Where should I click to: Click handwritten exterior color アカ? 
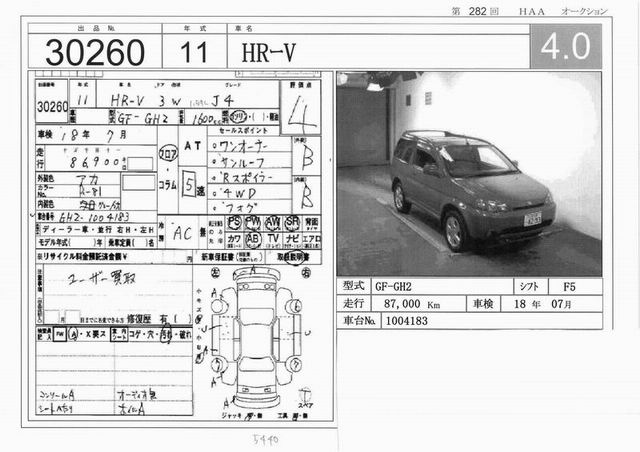click(x=87, y=179)
